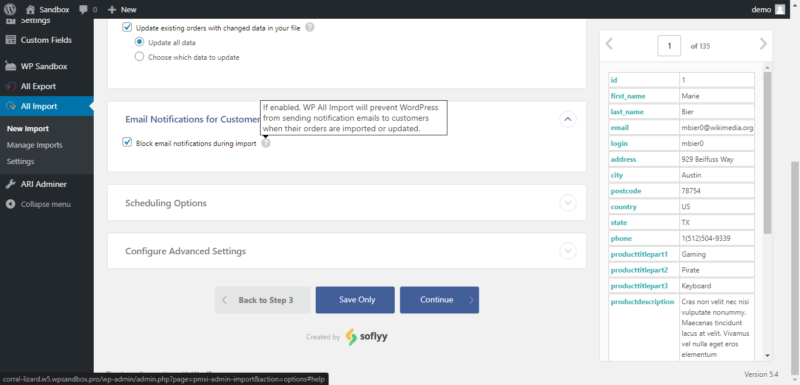Click the Soflyy logo

(366, 337)
